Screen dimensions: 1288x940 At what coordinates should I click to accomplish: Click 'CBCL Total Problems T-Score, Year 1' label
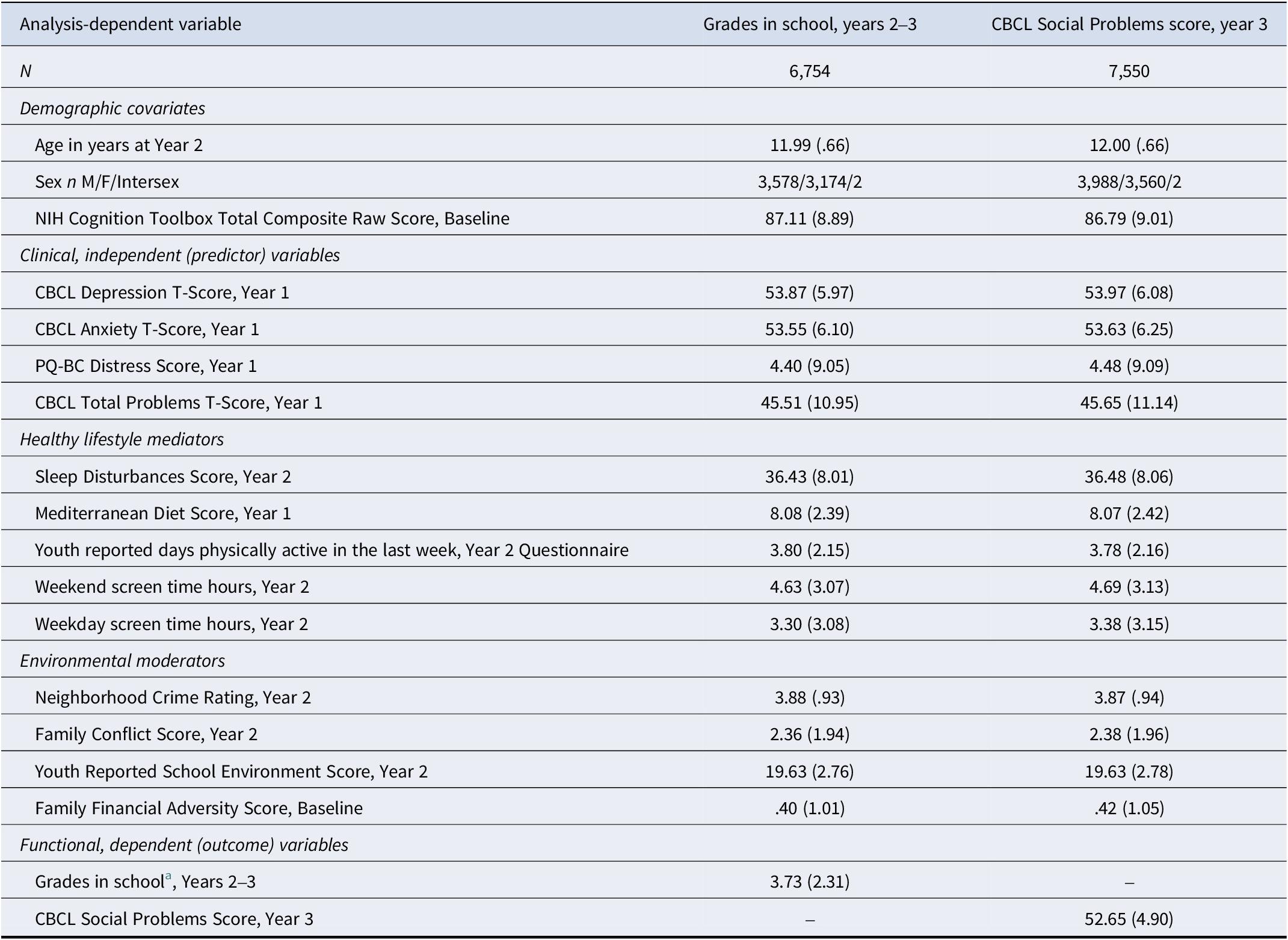coord(179,403)
